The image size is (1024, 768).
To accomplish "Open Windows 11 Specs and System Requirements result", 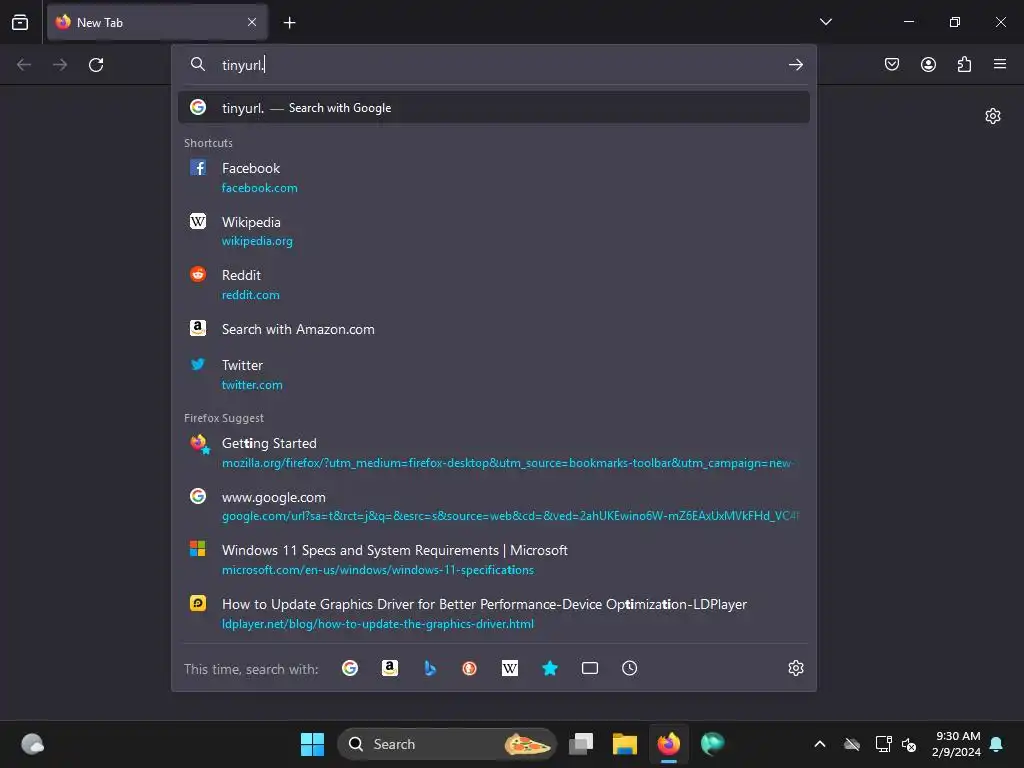I will pyautogui.click(x=494, y=560).
